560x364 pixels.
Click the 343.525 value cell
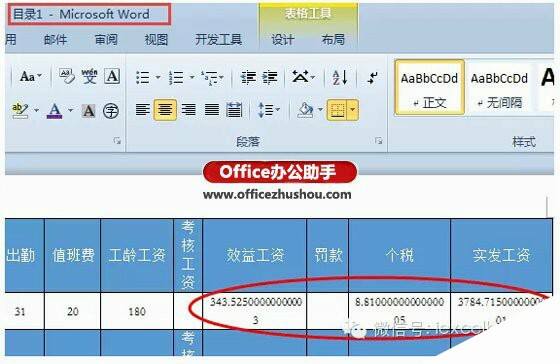(255, 311)
